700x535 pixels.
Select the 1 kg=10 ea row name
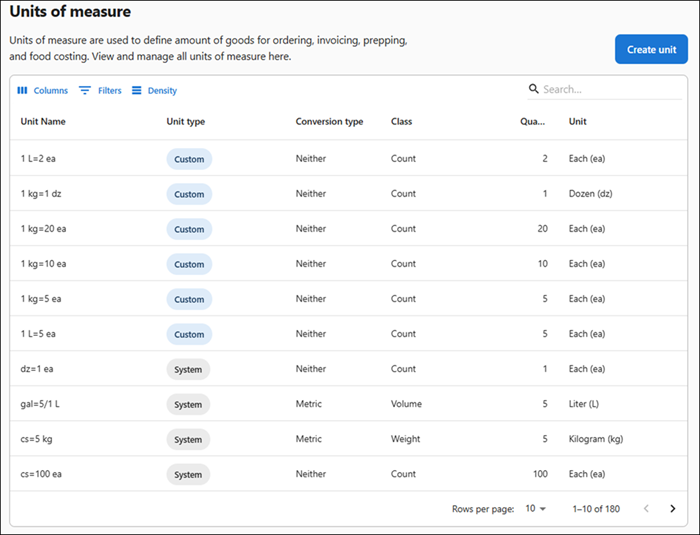[43, 264]
